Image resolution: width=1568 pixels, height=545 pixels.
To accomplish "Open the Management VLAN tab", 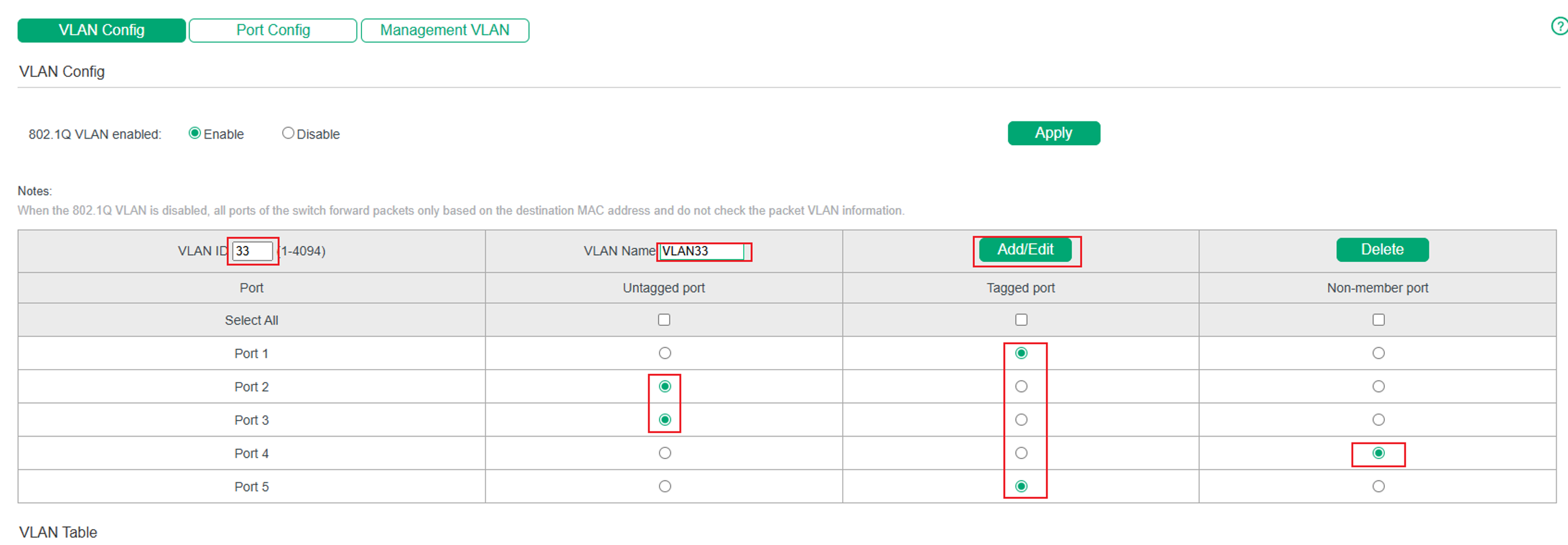I will click(x=445, y=30).
